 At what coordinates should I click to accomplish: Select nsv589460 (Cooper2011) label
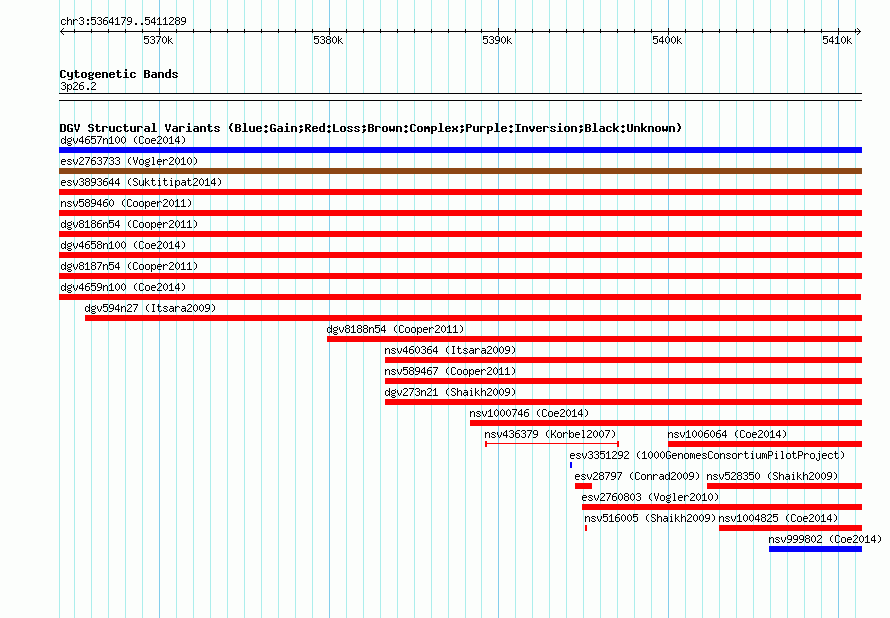(x=126, y=203)
